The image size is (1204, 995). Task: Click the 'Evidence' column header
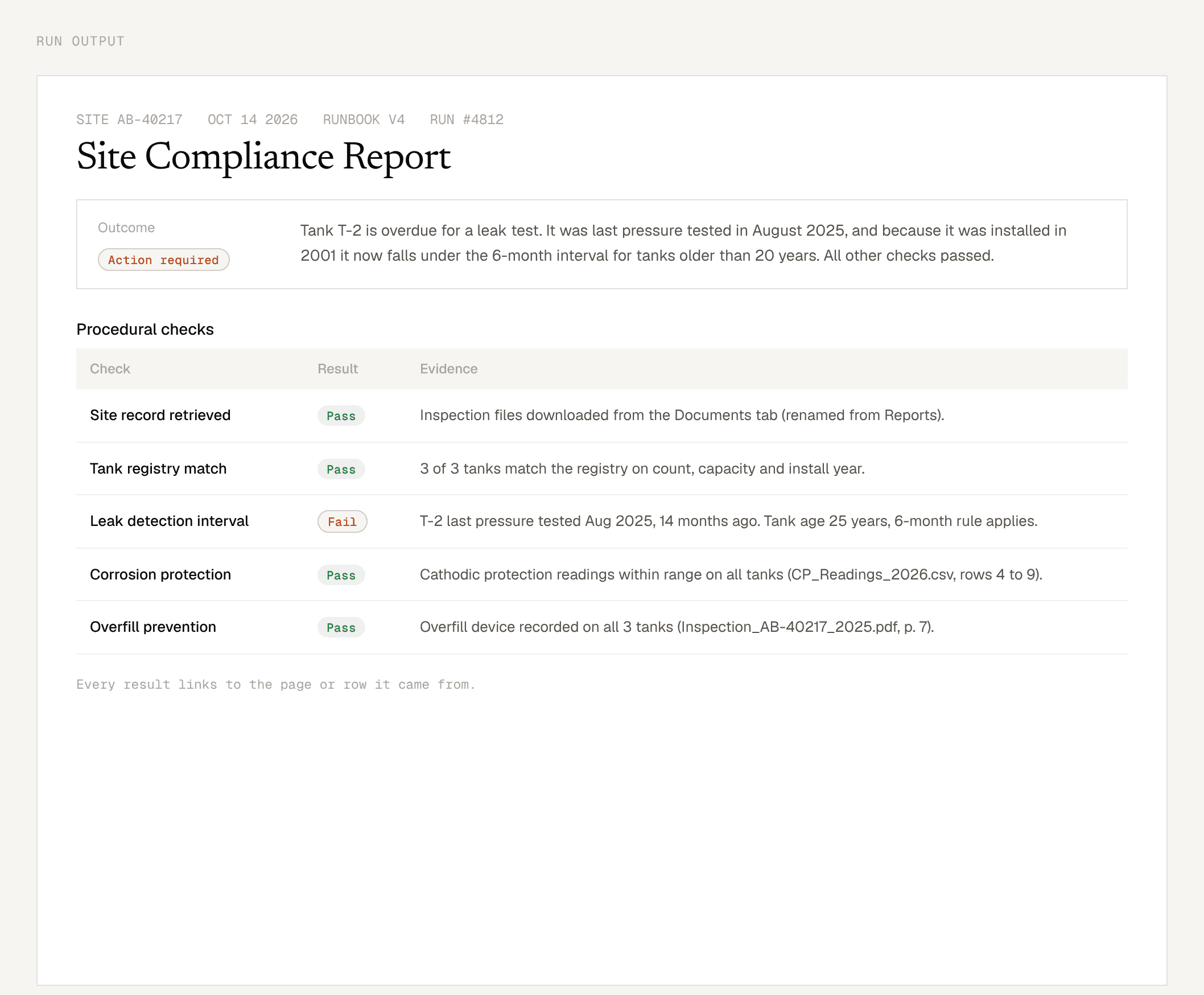448,368
